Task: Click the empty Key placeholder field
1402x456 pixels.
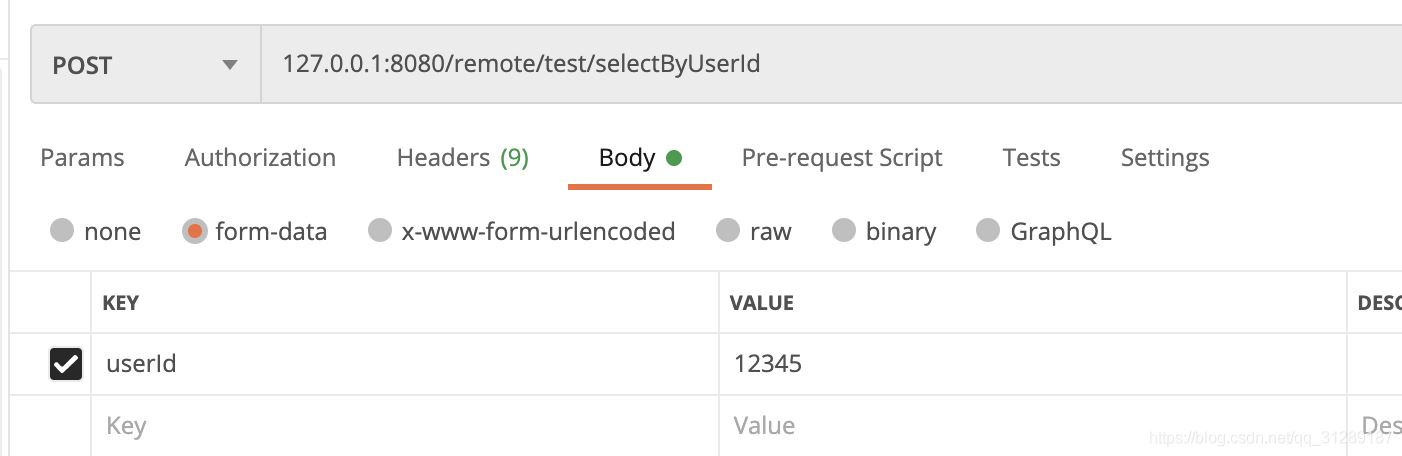Action: pos(400,426)
